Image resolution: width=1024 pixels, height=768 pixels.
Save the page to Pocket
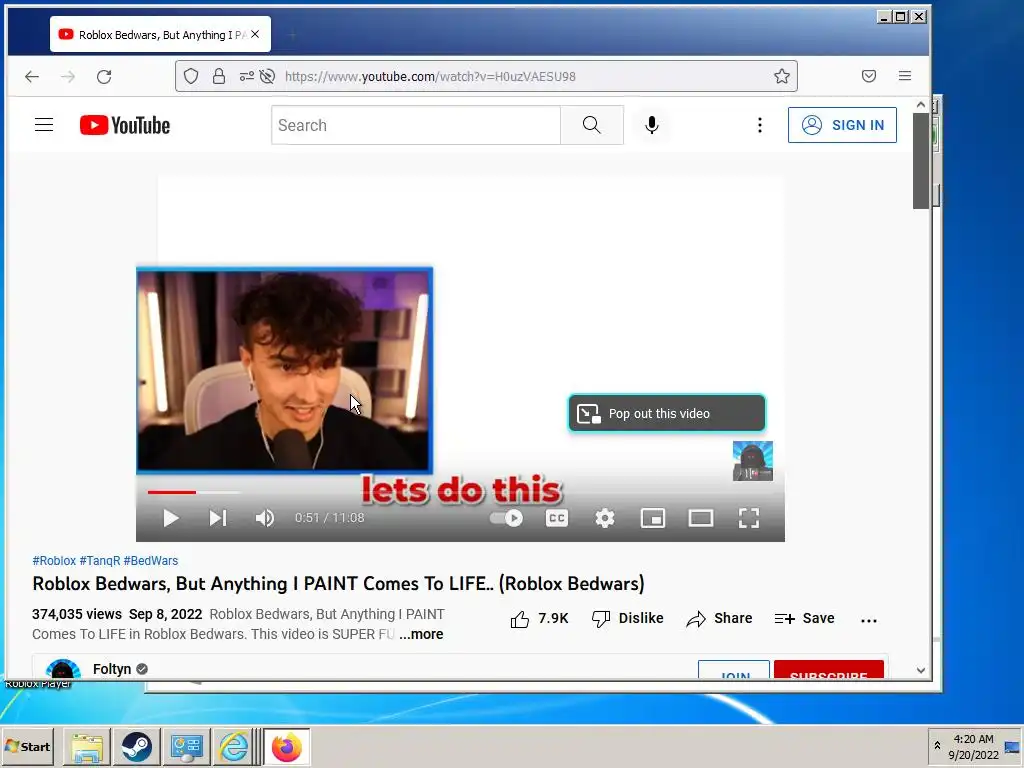click(x=869, y=76)
